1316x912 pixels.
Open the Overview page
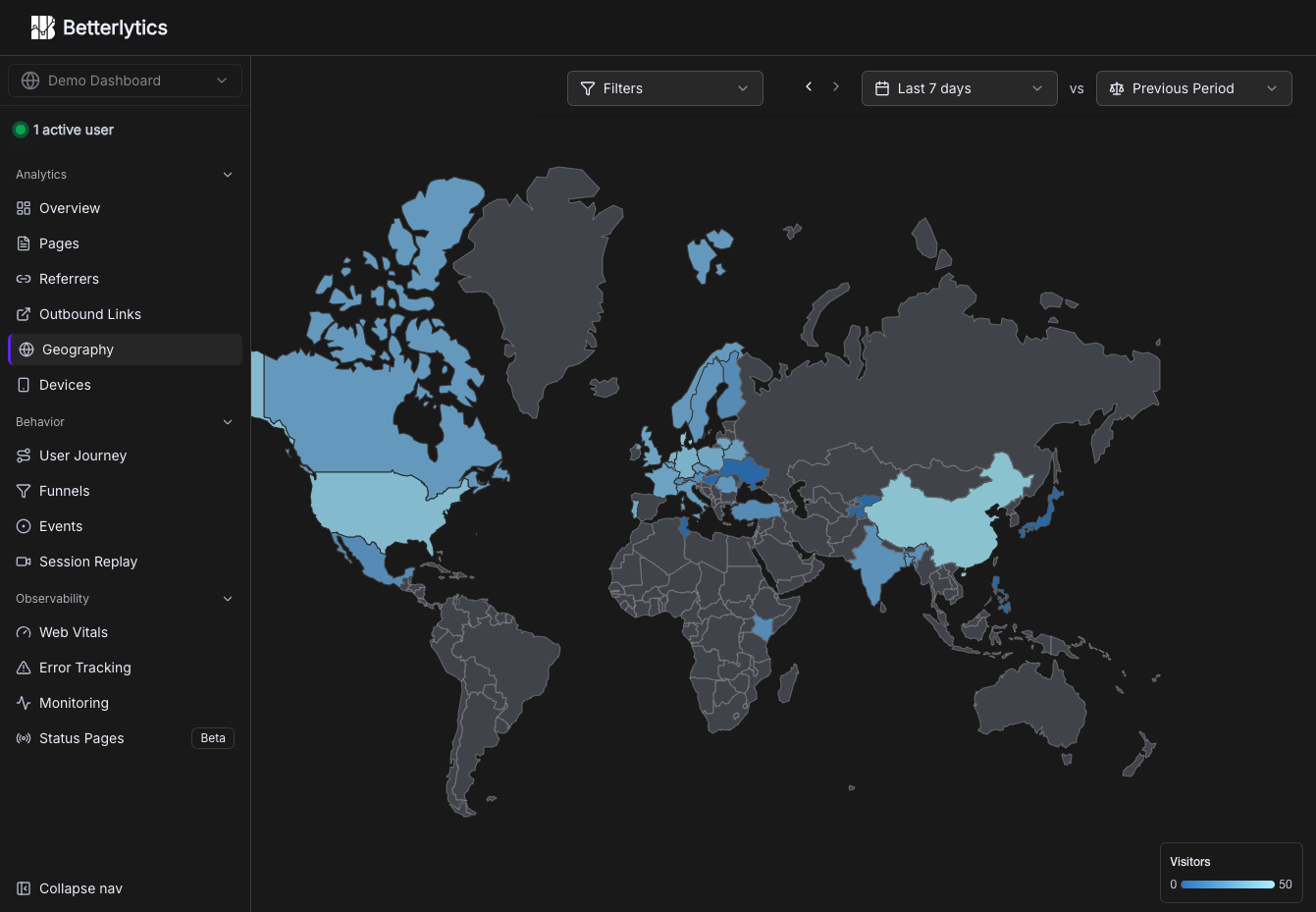point(125,208)
